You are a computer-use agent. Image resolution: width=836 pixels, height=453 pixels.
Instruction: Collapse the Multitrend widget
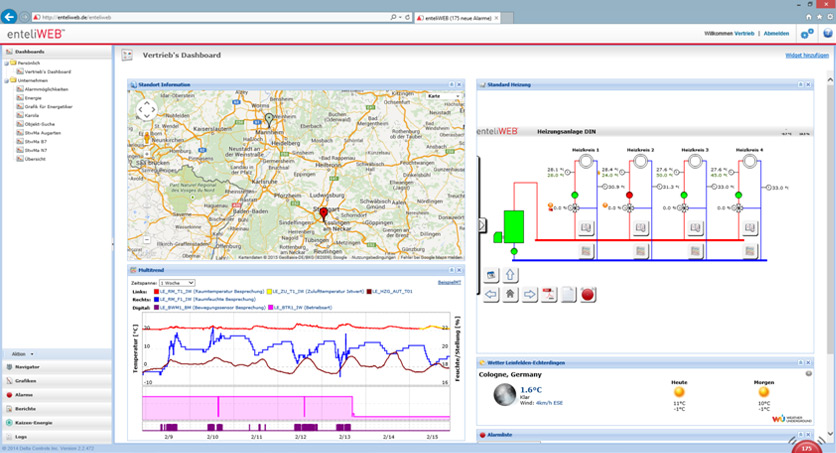click(x=452, y=270)
